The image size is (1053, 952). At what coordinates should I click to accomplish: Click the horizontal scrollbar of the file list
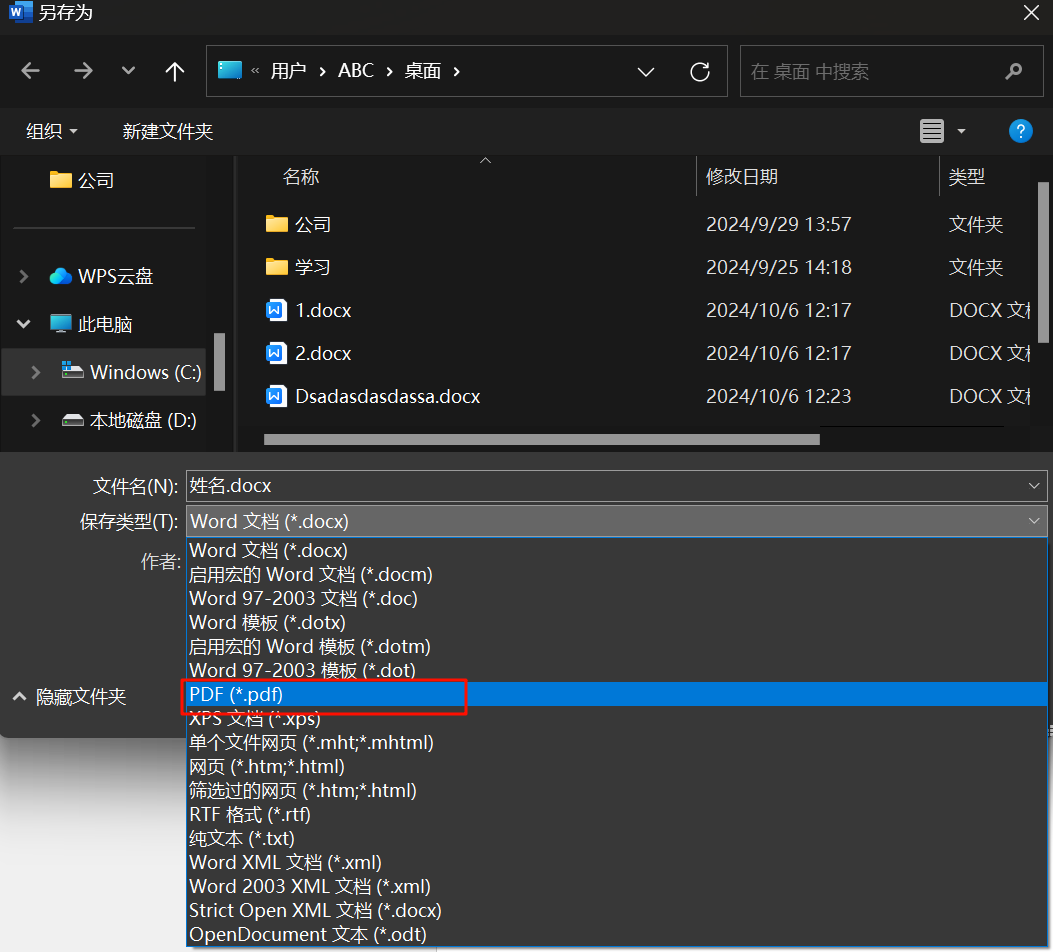tap(541, 439)
